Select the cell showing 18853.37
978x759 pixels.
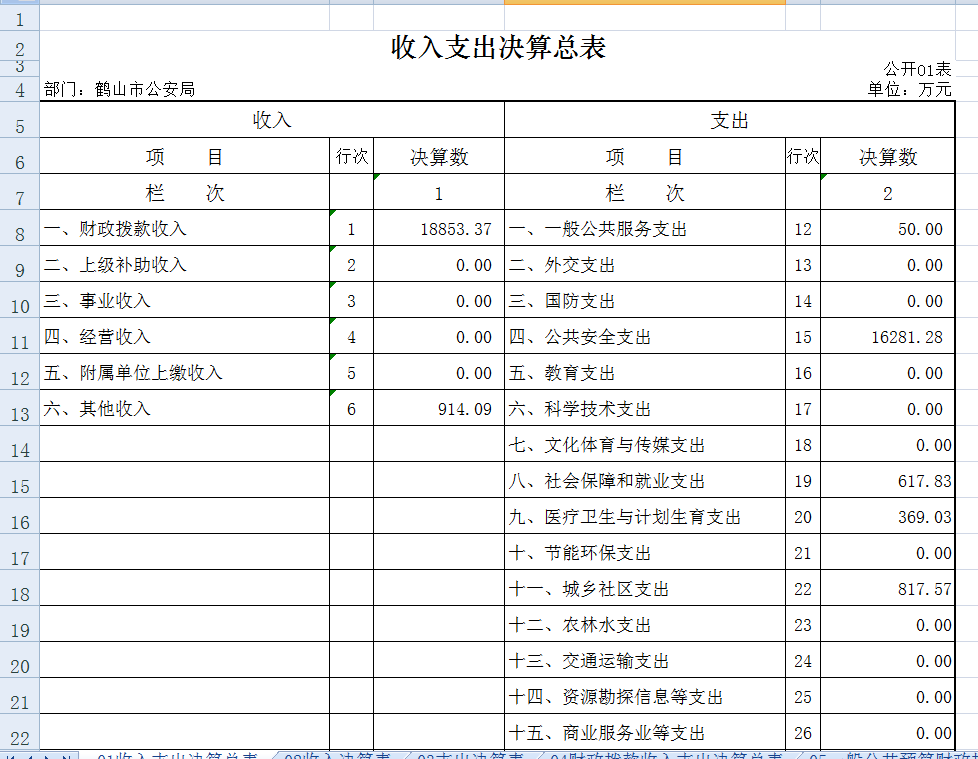click(438, 228)
